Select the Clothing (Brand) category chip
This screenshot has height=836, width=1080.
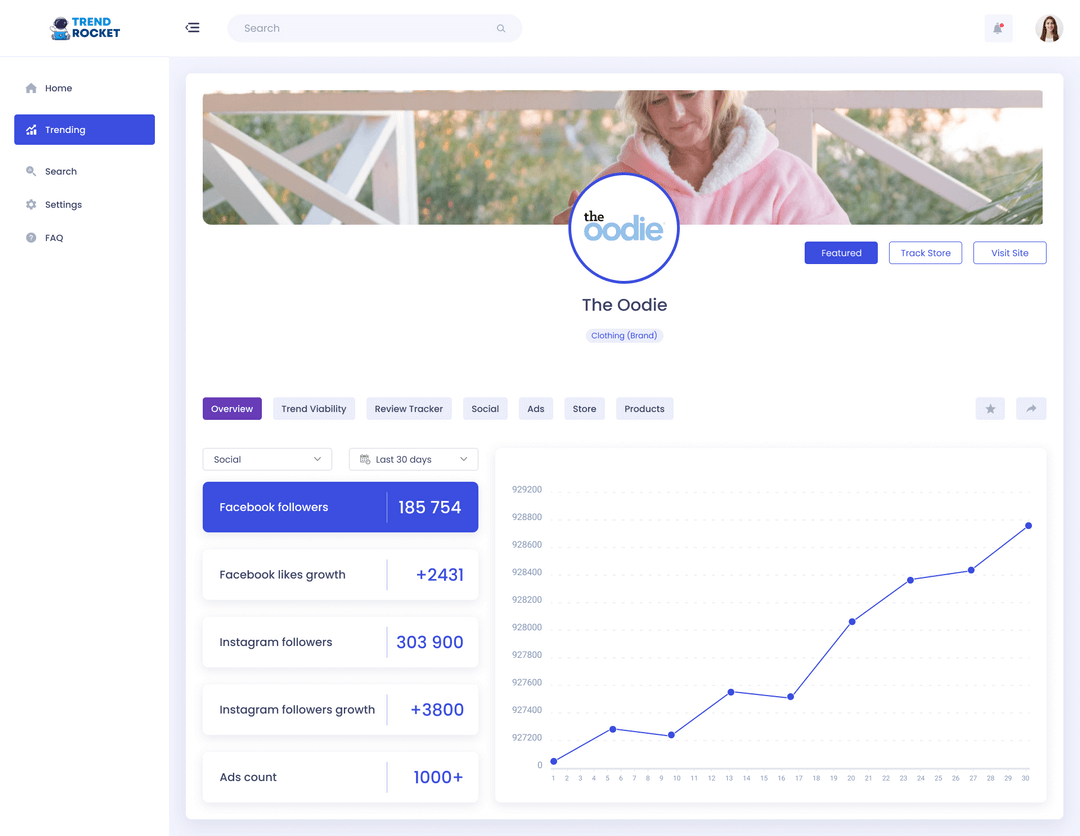(624, 335)
